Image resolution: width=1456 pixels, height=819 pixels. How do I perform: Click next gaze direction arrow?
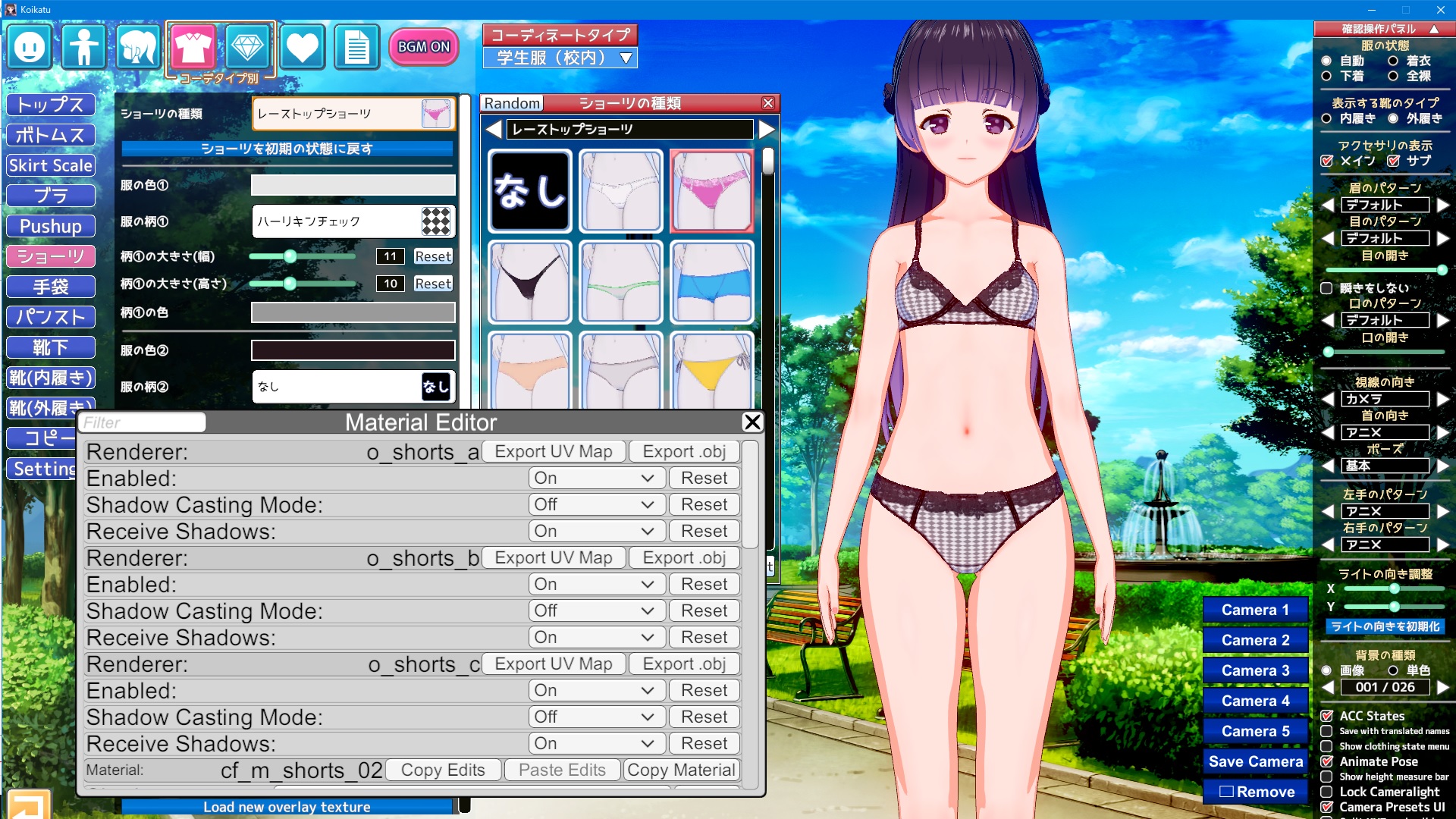point(1442,399)
